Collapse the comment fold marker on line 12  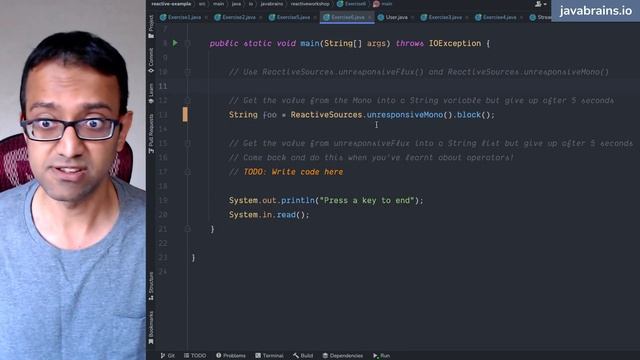coord(187,100)
